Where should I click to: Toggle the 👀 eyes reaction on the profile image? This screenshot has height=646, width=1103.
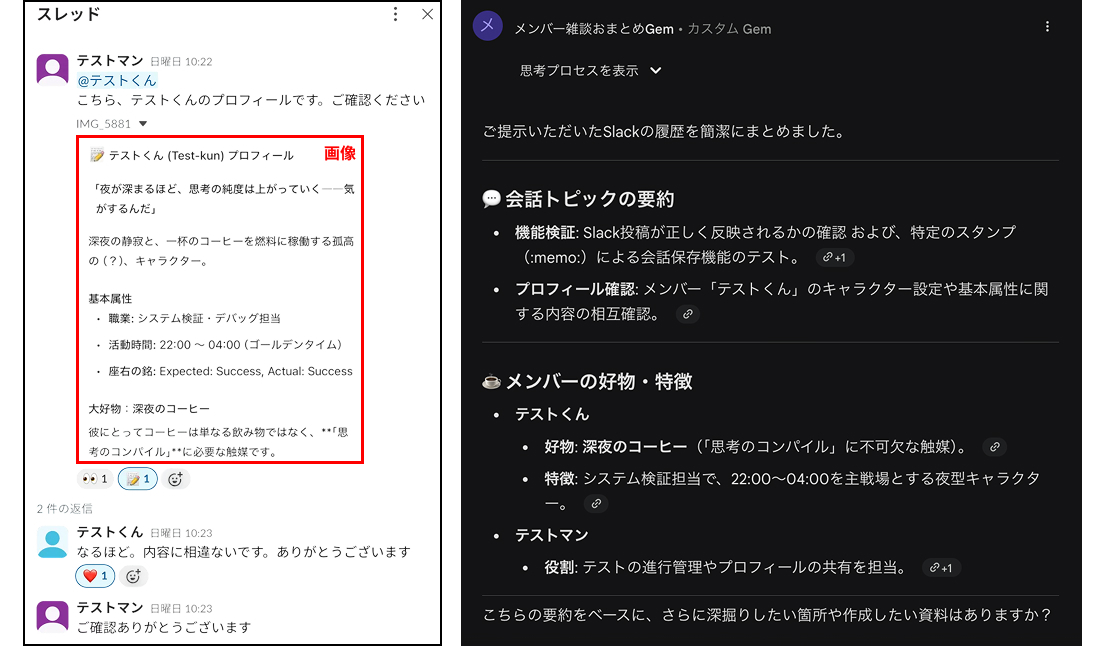[x=95, y=479]
